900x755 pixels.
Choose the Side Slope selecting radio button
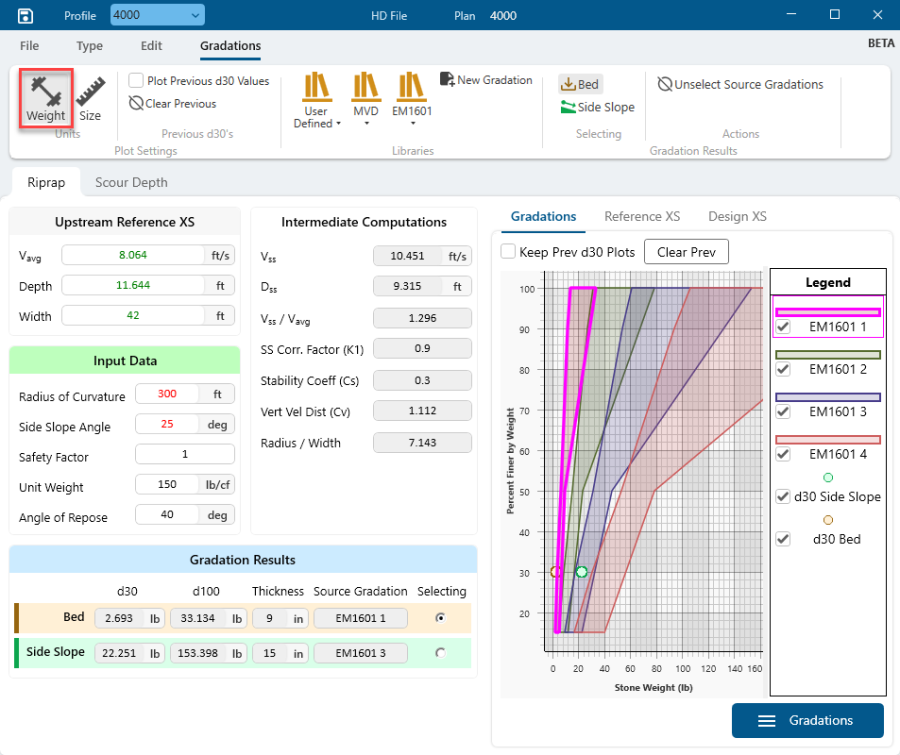[440, 652]
